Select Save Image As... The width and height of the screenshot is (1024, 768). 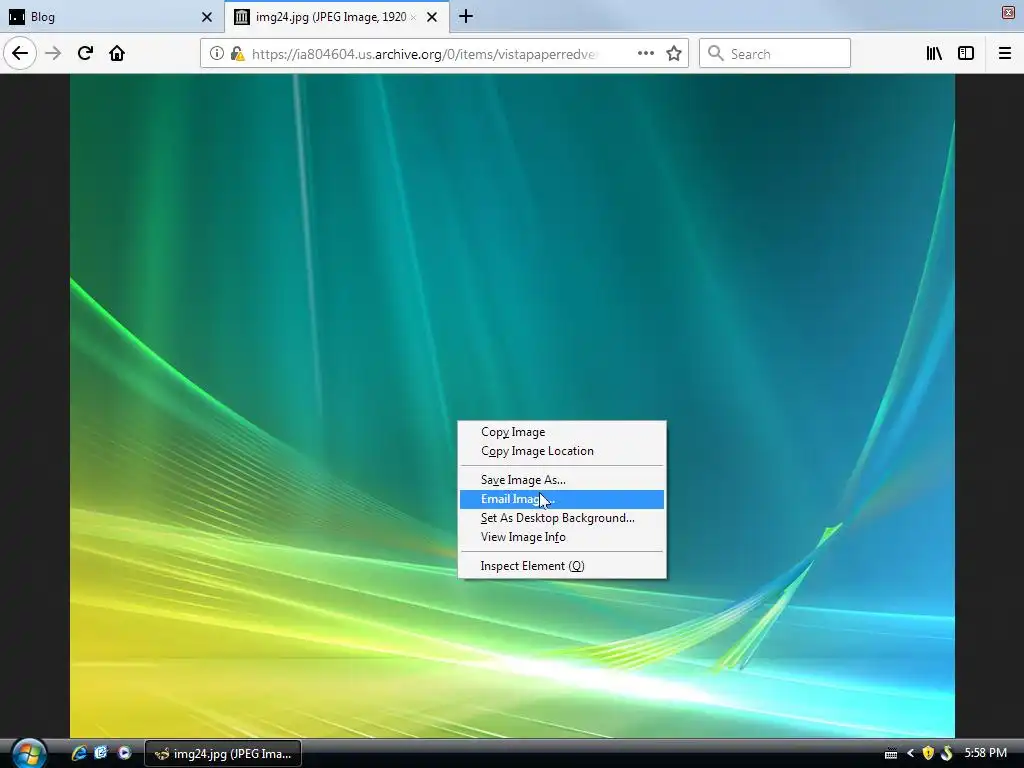(562, 479)
